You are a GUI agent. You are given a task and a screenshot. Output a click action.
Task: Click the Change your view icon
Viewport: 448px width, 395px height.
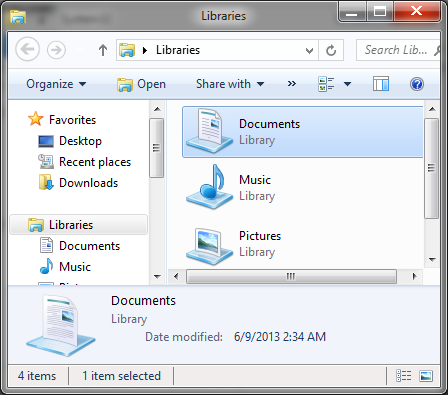click(x=326, y=84)
